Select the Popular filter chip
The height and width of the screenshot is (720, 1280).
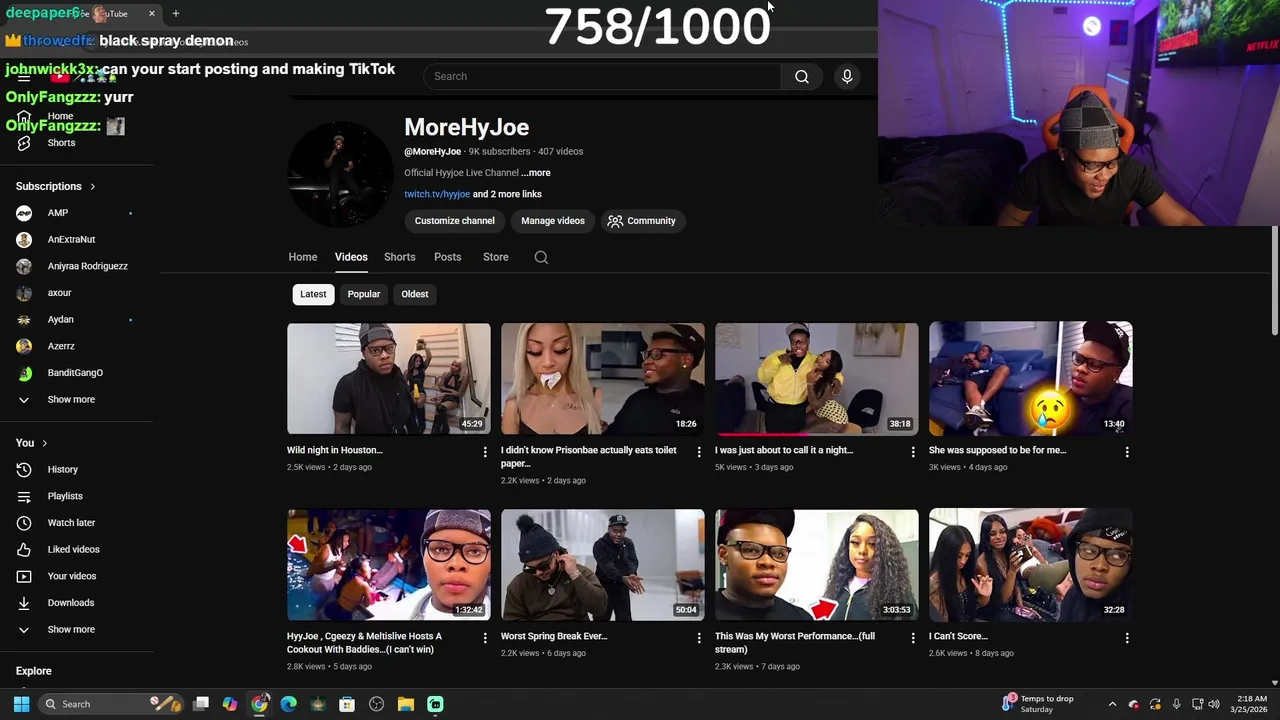[x=364, y=294]
